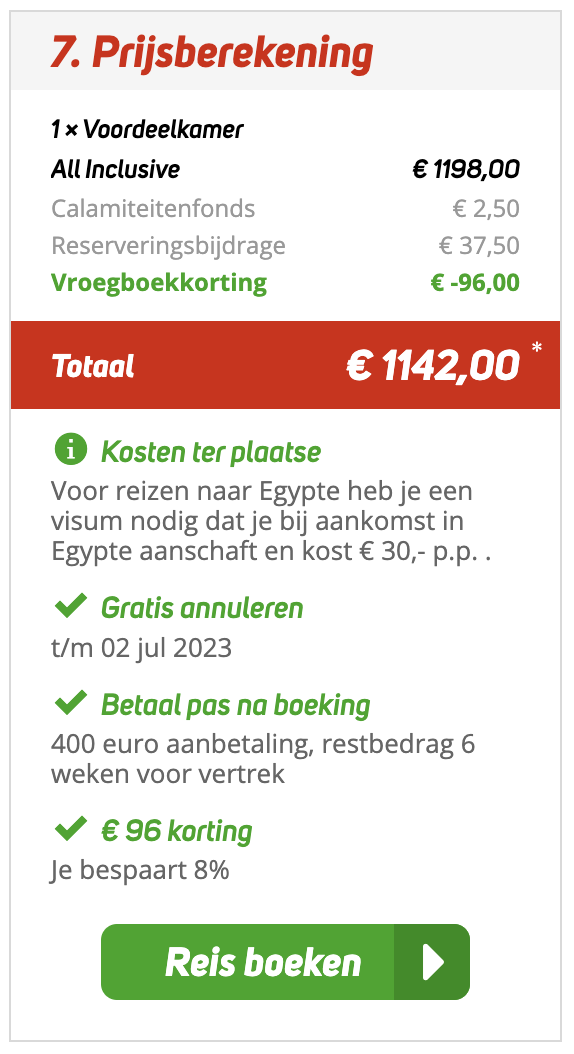Click the red Totaal label
This screenshot has width=574, height=1054.
[93, 366]
